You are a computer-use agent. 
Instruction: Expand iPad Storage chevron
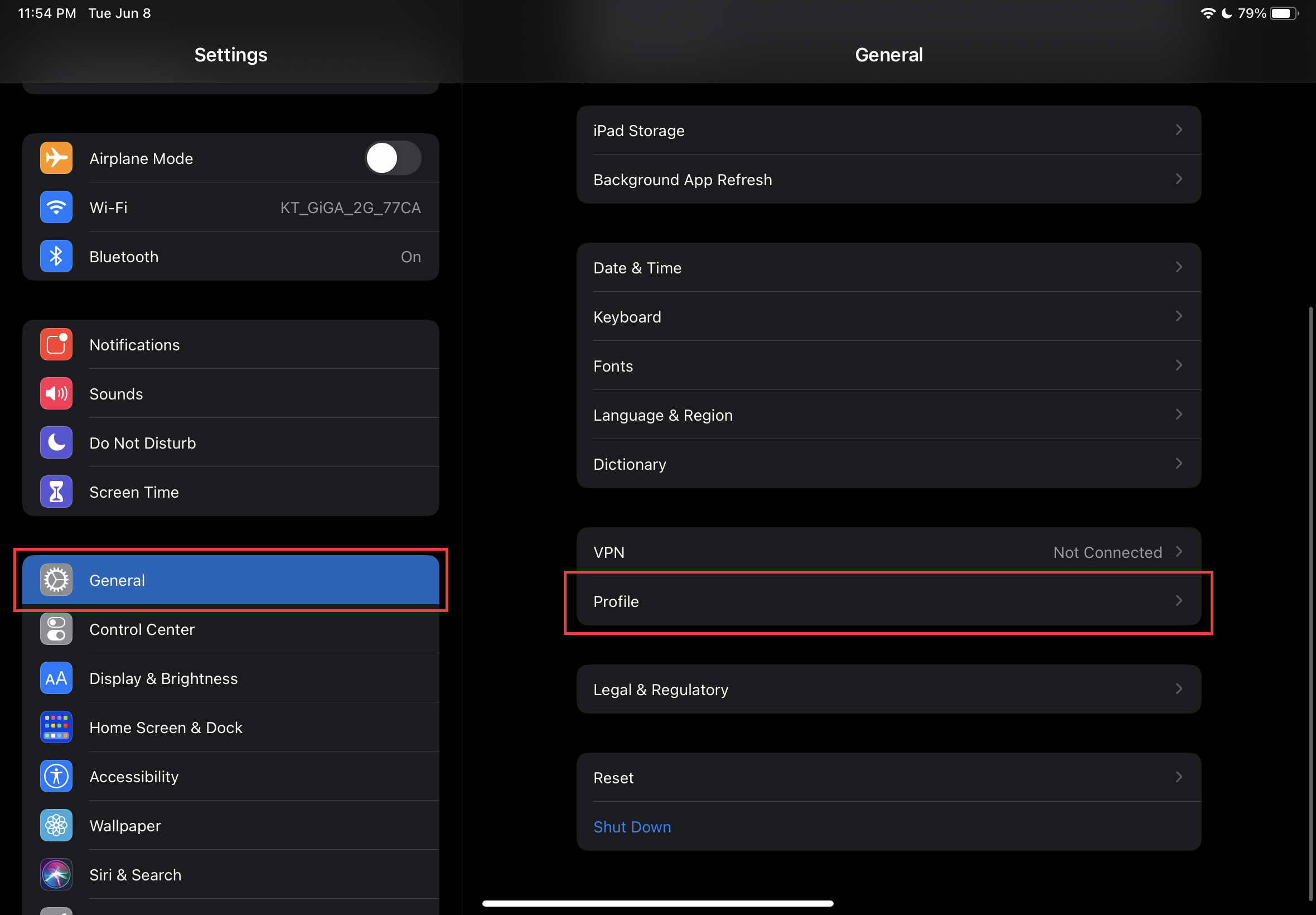(x=1178, y=130)
